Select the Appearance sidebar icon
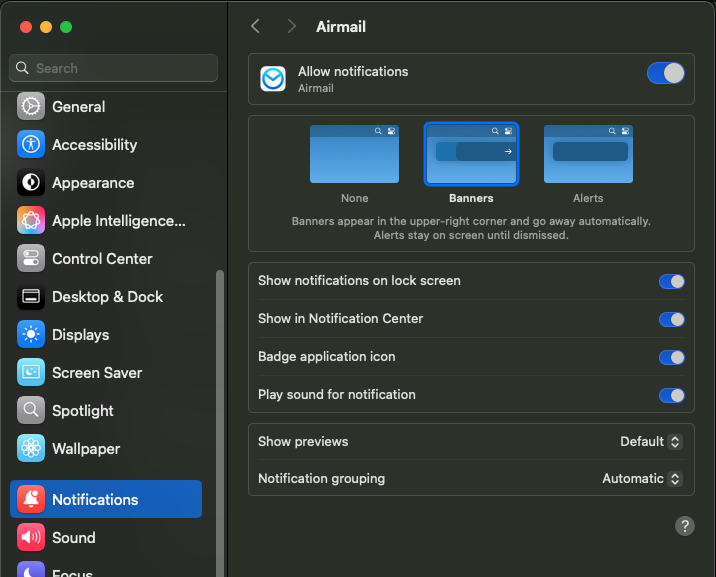Image resolution: width=716 pixels, height=577 pixels. [x=31, y=183]
